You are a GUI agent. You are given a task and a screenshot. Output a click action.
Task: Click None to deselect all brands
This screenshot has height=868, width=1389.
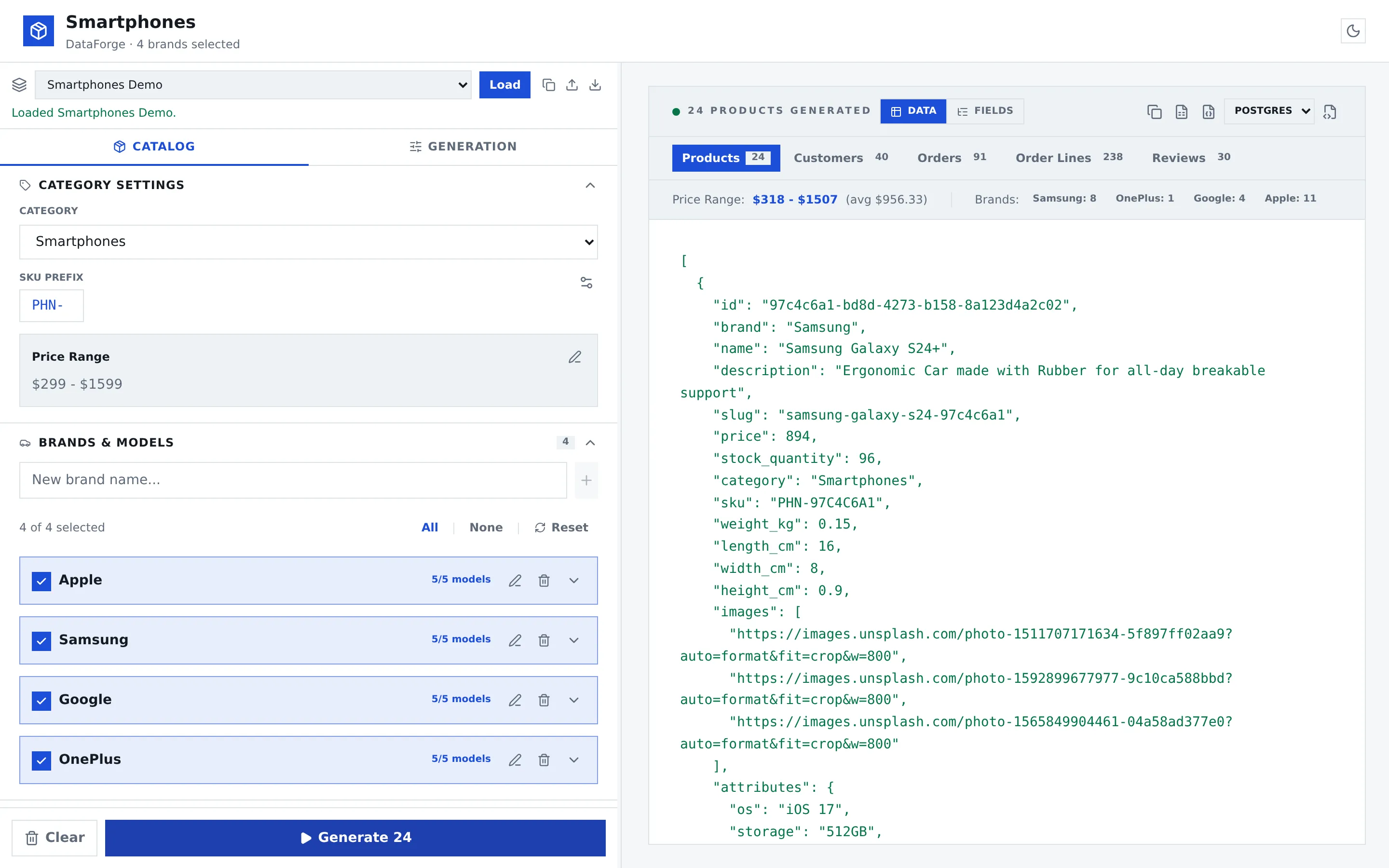click(x=486, y=528)
